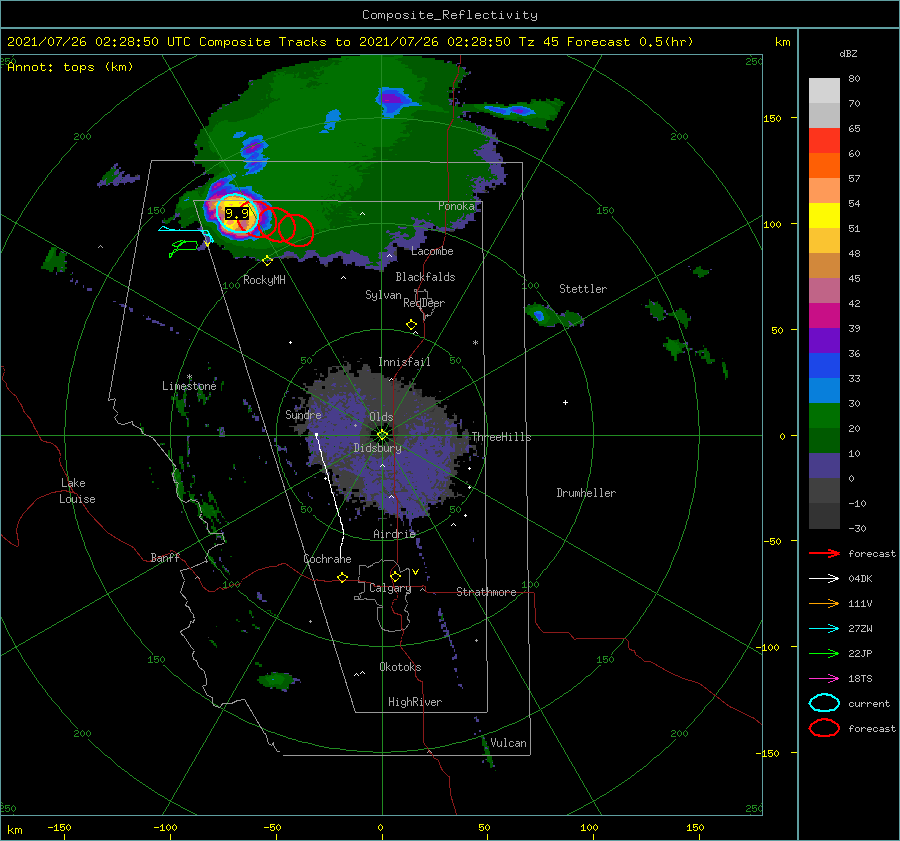
Task: Click the 'Annot: tops (km)' label
Action: click(x=70, y=67)
